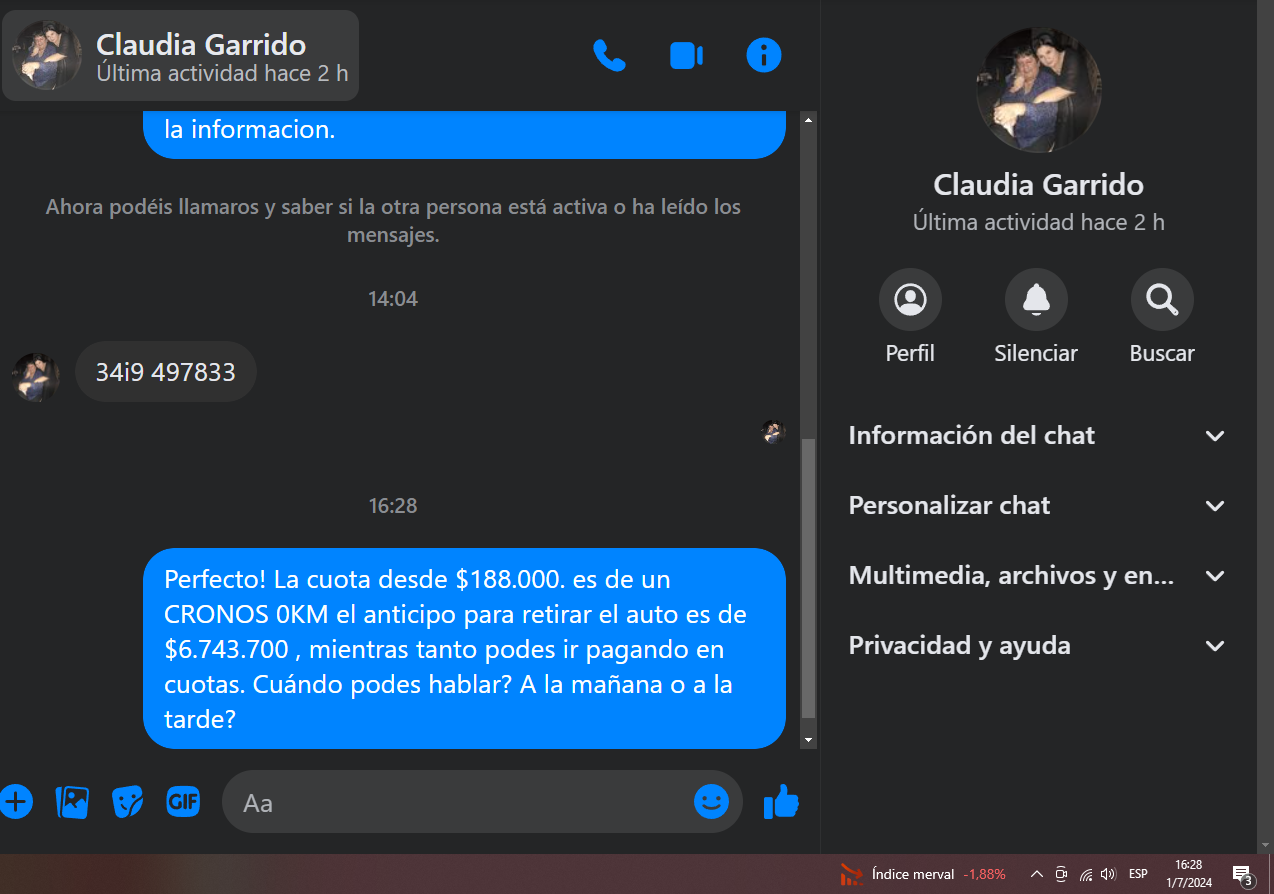Toggle Silenciar notifications bell
1274x894 pixels.
pos(1036,316)
